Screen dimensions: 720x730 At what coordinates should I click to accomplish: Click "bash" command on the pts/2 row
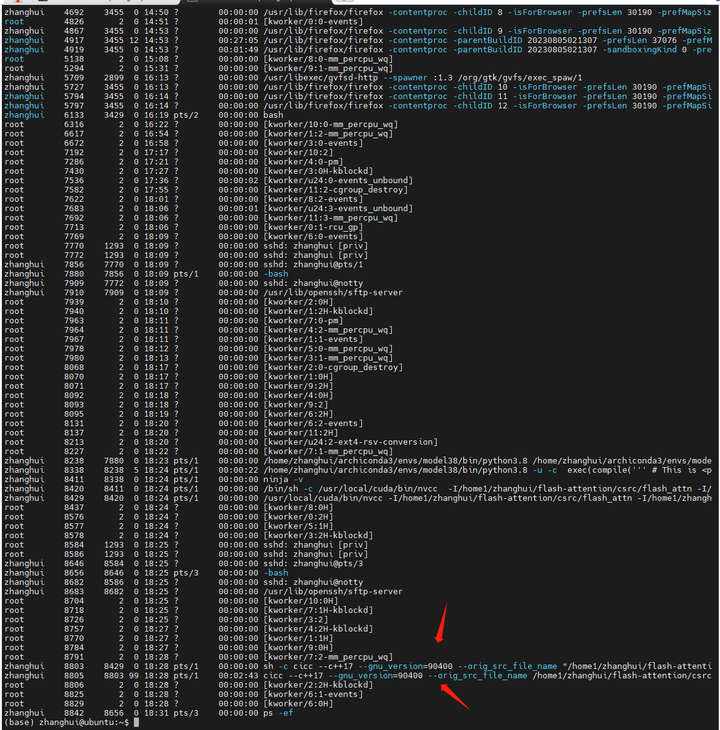click(273, 115)
